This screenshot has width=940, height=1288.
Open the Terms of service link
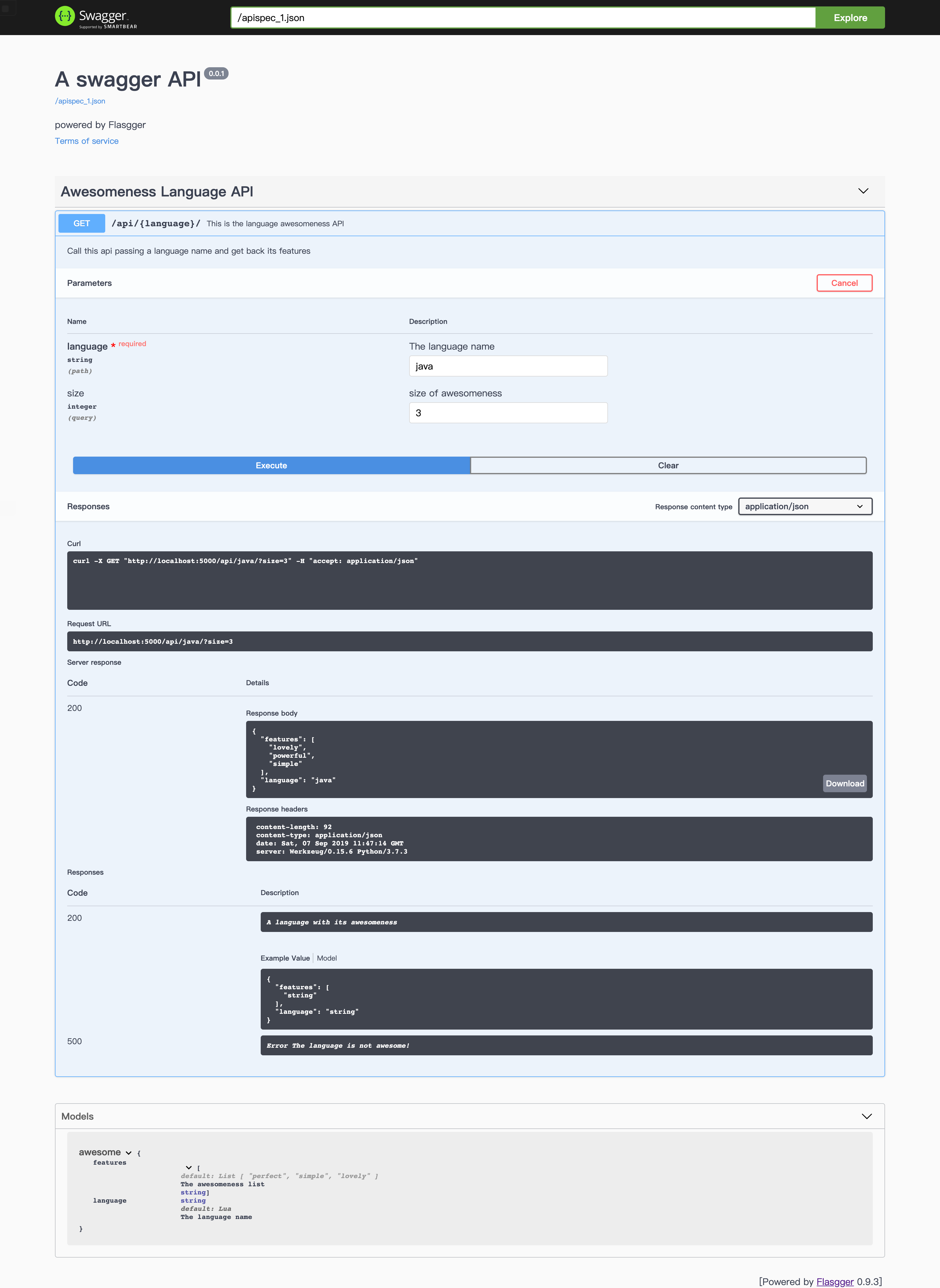tap(87, 141)
